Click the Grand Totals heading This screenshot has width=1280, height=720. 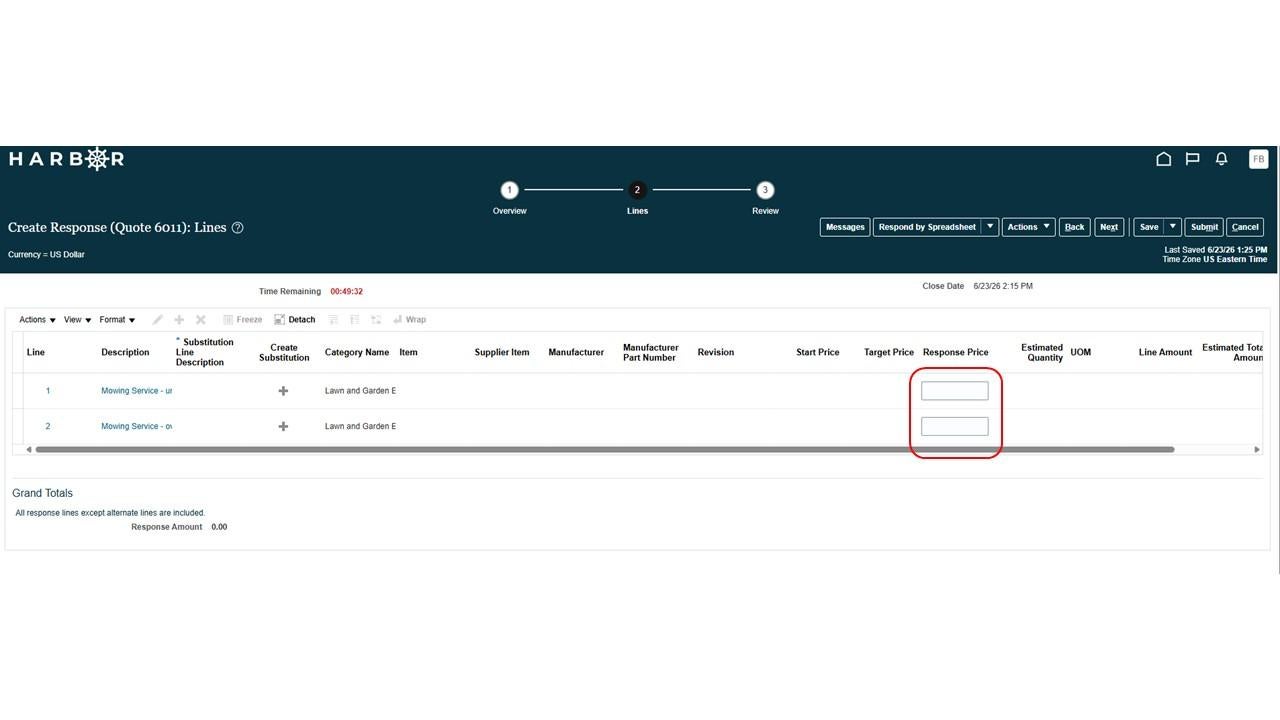point(42,493)
